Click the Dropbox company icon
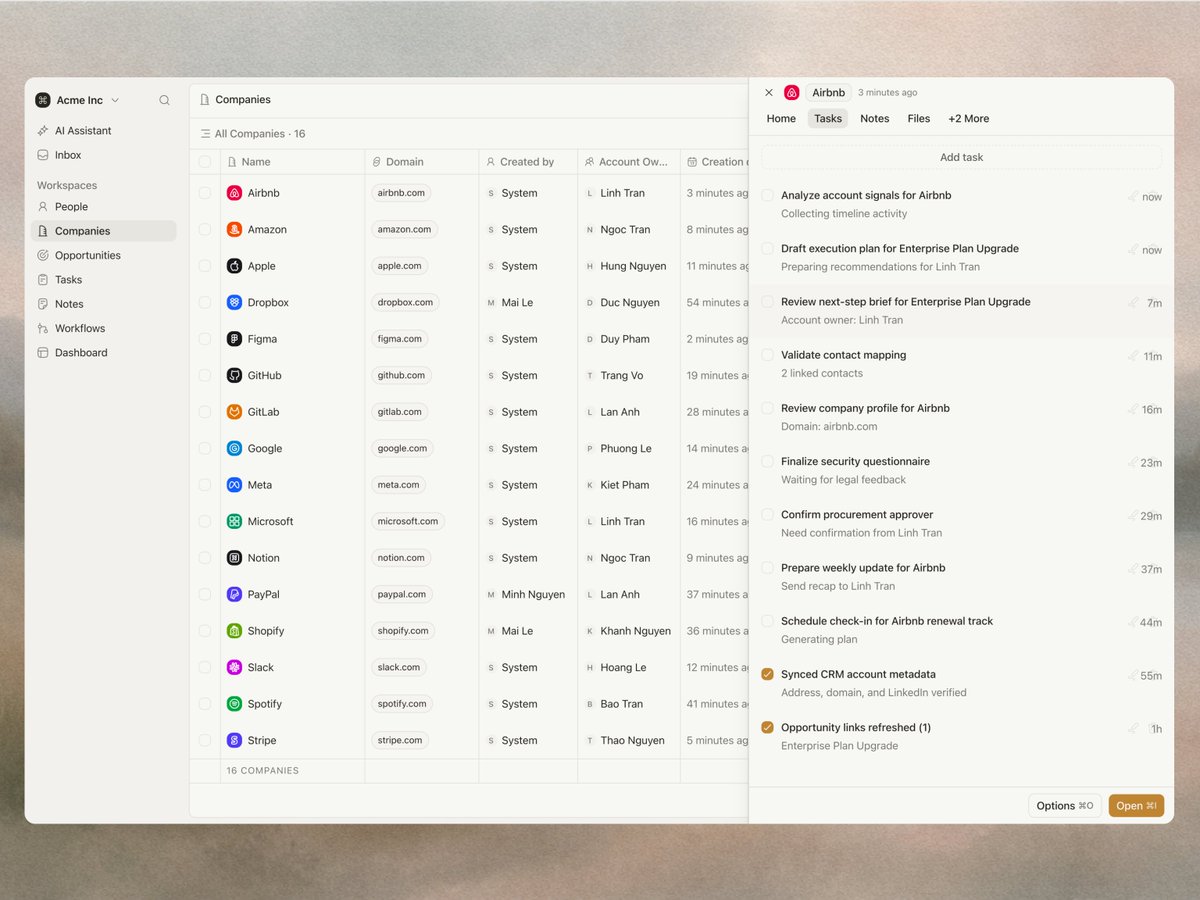Viewport: 1200px width, 900px height. [234, 303]
